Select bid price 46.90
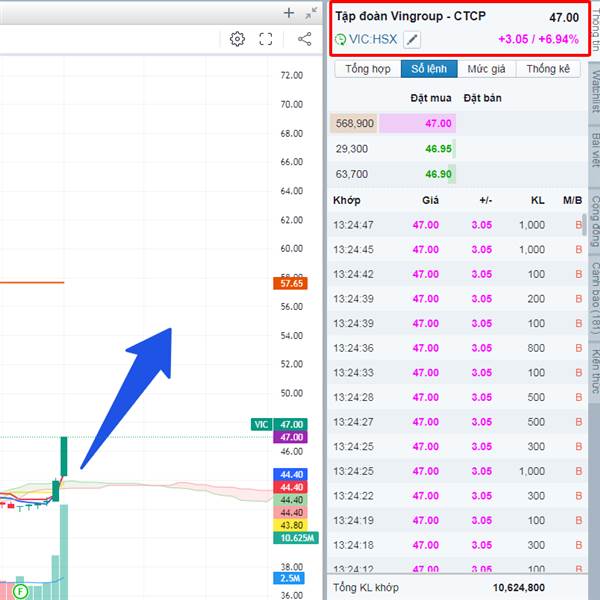 point(438,174)
